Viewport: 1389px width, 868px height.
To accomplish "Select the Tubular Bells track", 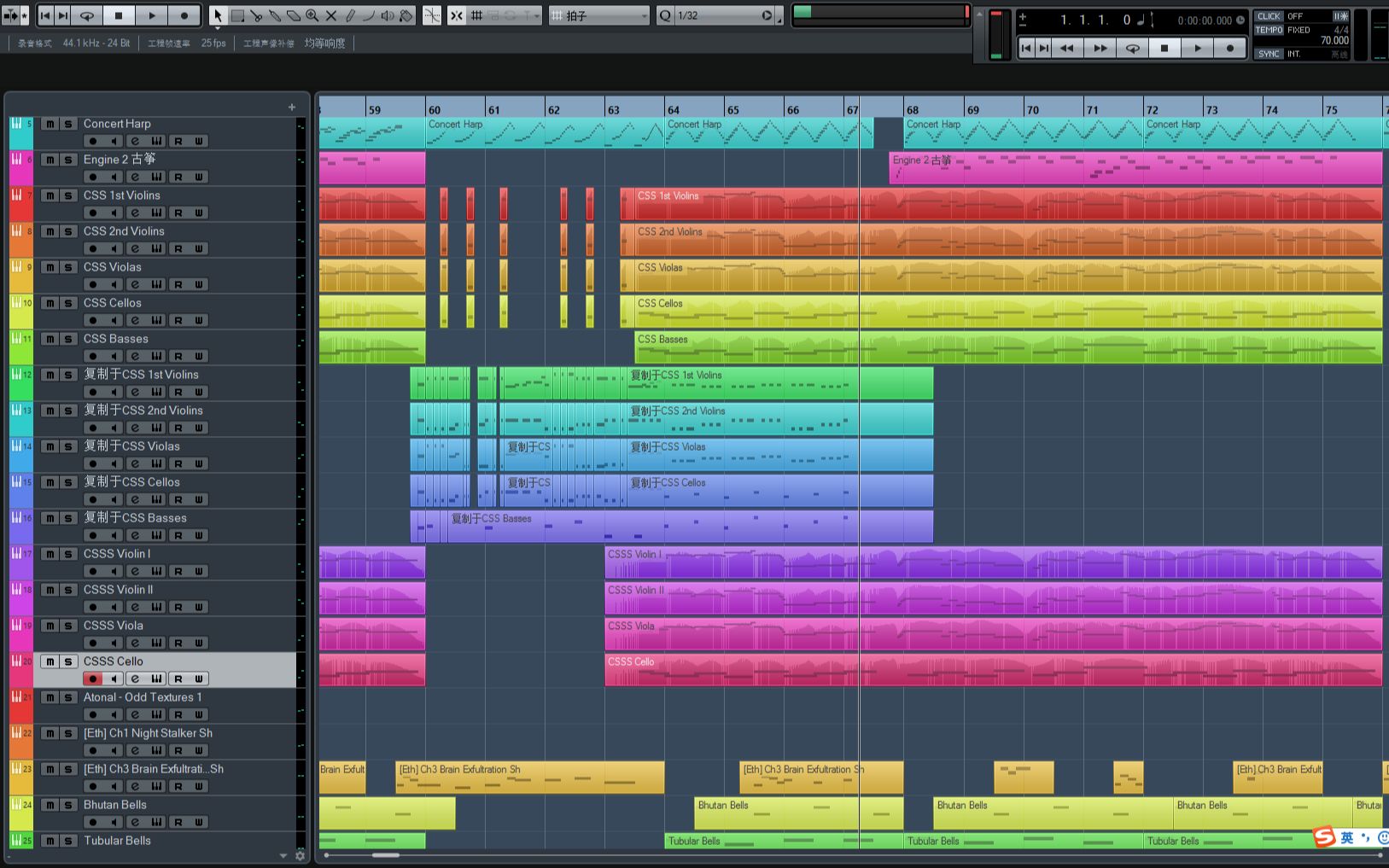I will pyautogui.click(x=117, y=841).
